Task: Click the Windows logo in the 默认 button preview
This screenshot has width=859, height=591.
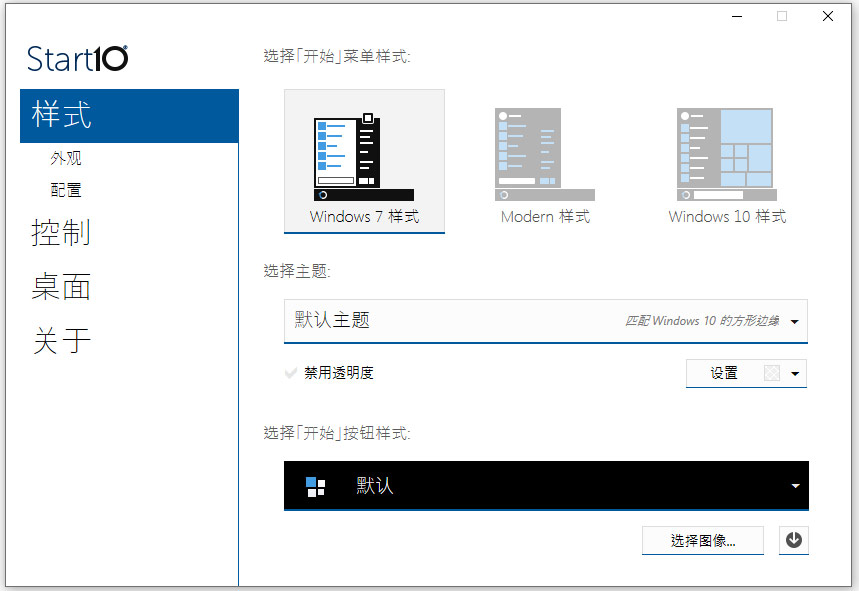Action: pos(314,485)
